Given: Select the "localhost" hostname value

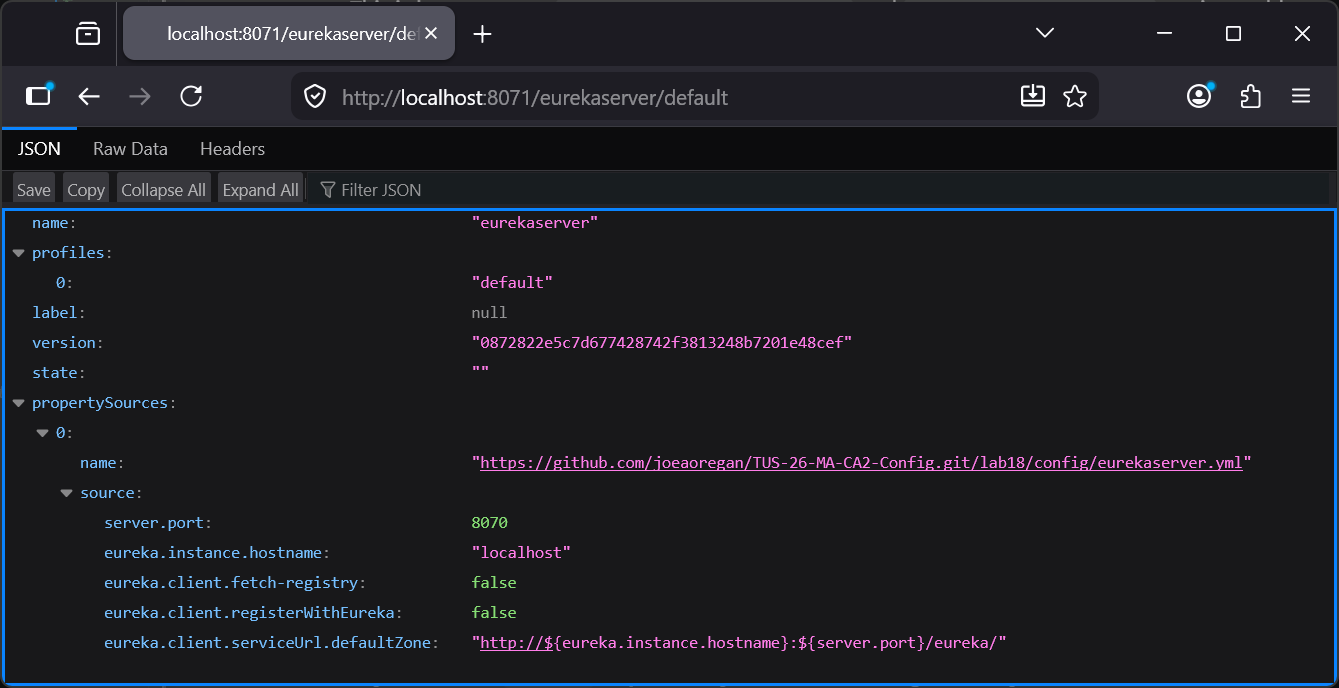Looking at the screenshot, I should point(521,553).
